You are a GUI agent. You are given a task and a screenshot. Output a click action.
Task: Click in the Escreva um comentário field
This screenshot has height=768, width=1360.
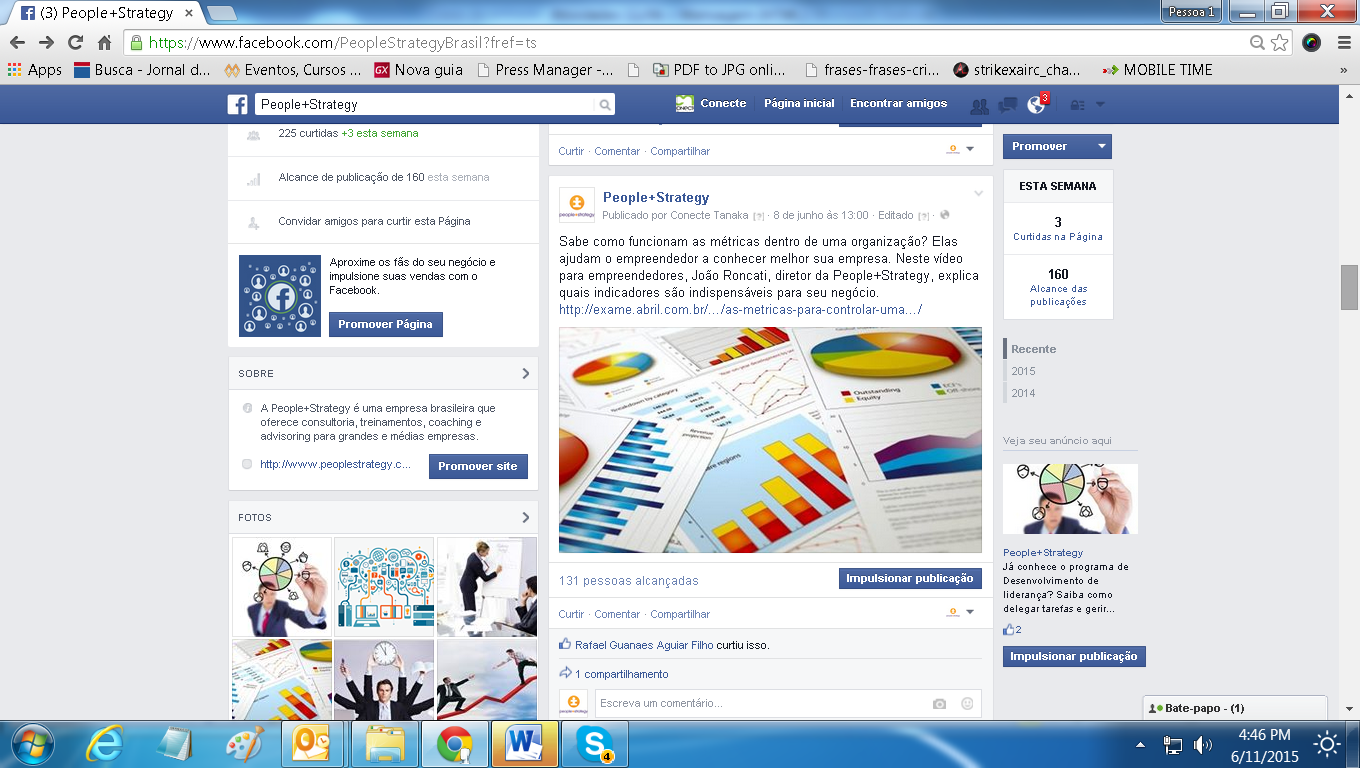point(760,704)
